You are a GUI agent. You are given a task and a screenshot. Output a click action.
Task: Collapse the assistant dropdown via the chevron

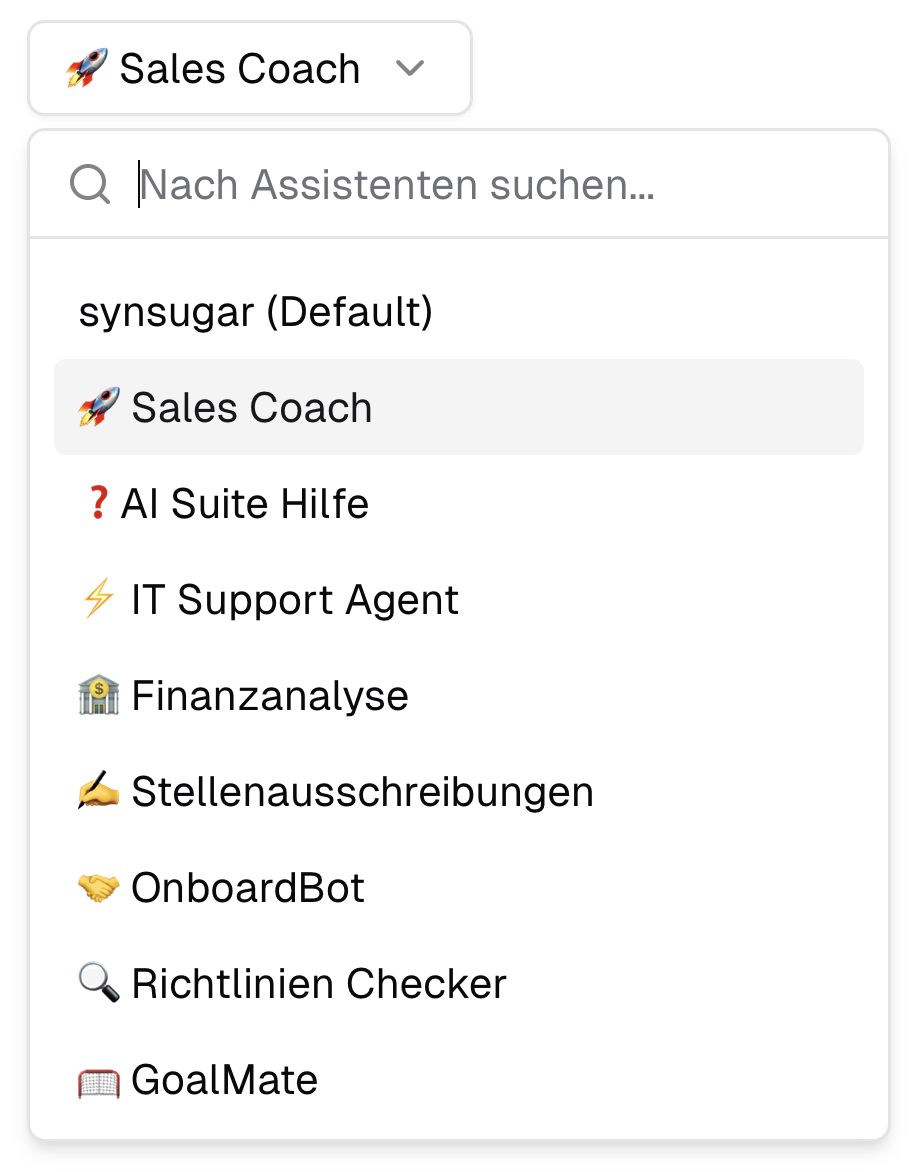tap(410, 68)
